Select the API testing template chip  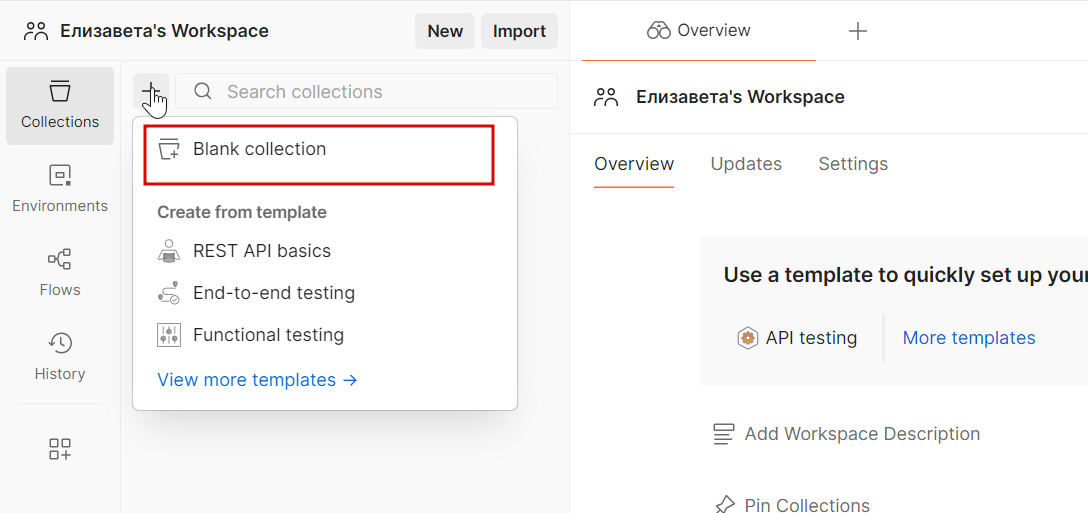[797, 338]
